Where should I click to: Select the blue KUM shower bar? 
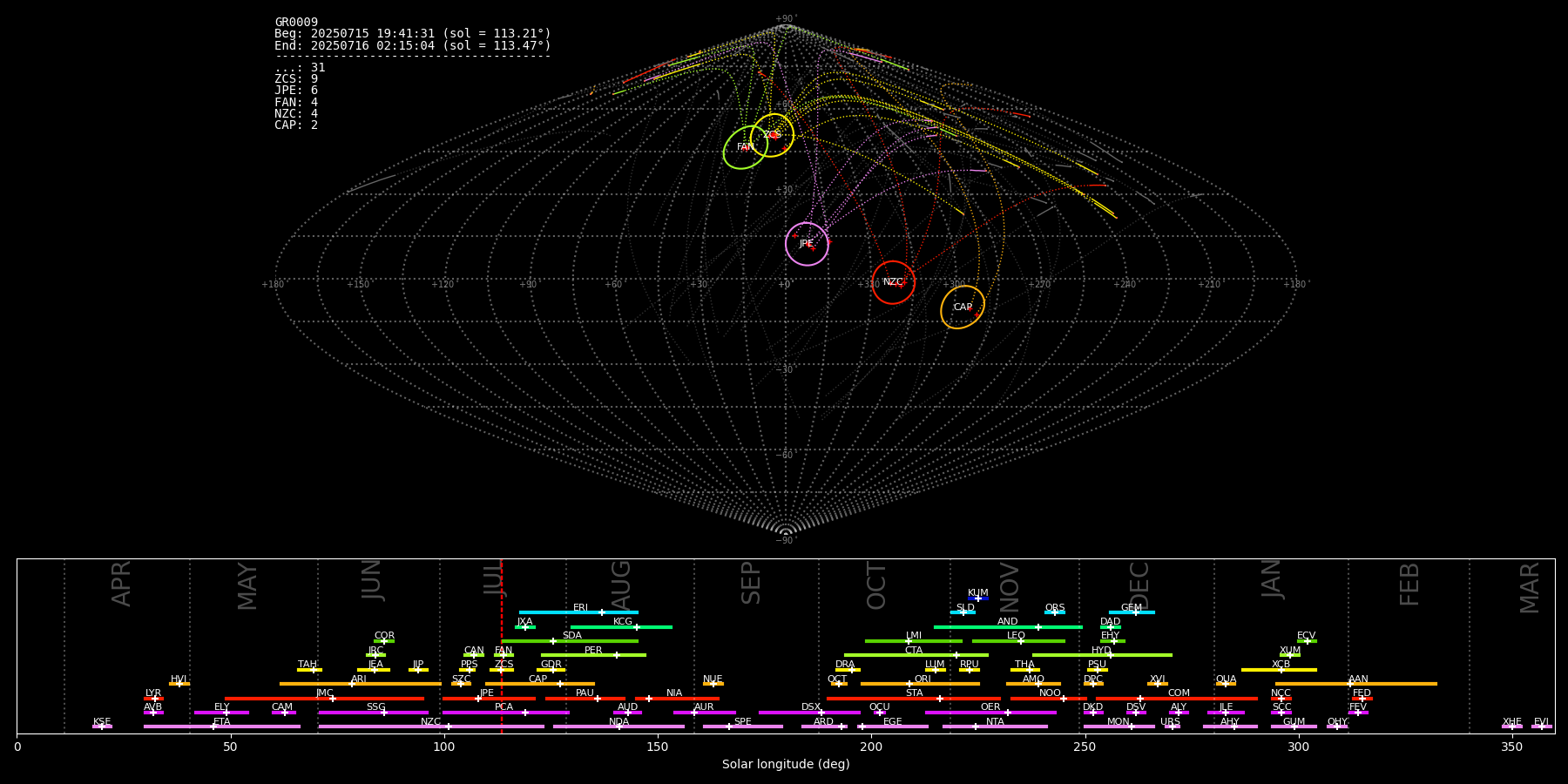click(x=978, y=598)
